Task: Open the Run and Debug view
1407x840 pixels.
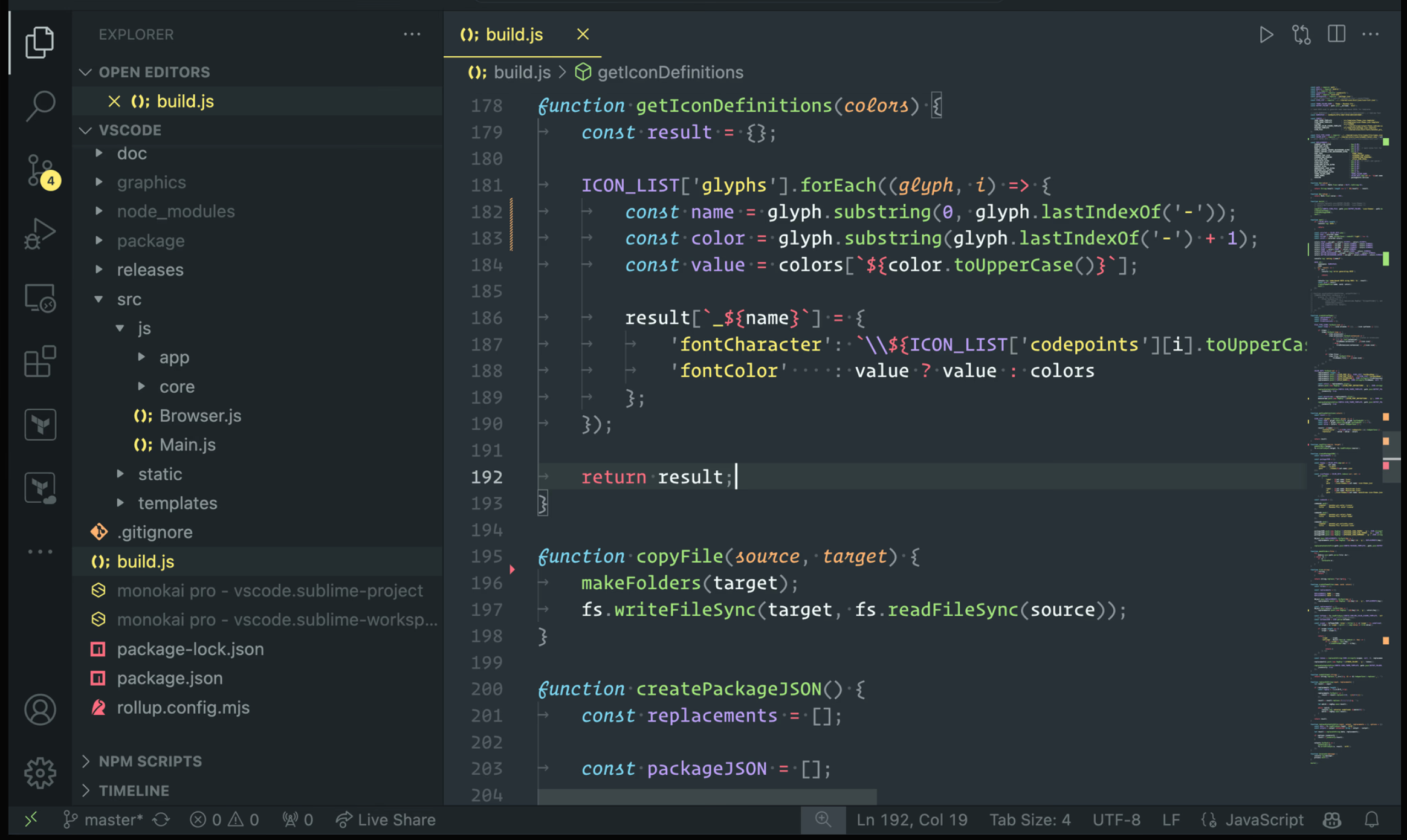Action: 40,233
